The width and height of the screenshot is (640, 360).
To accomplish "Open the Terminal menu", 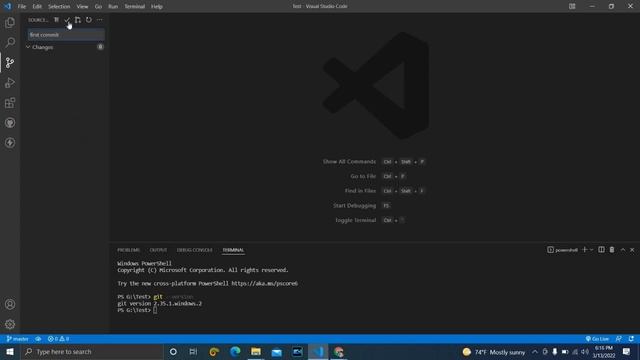I will 134,7.
